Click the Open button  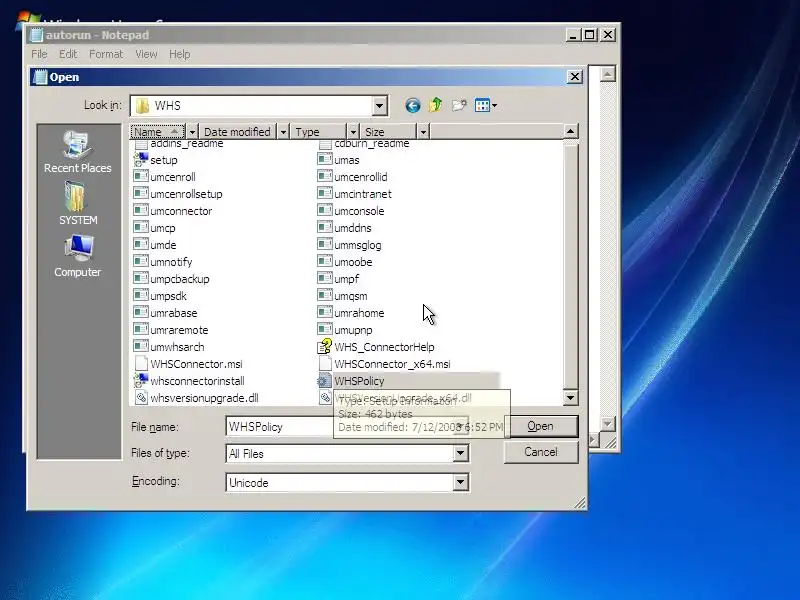541,426
